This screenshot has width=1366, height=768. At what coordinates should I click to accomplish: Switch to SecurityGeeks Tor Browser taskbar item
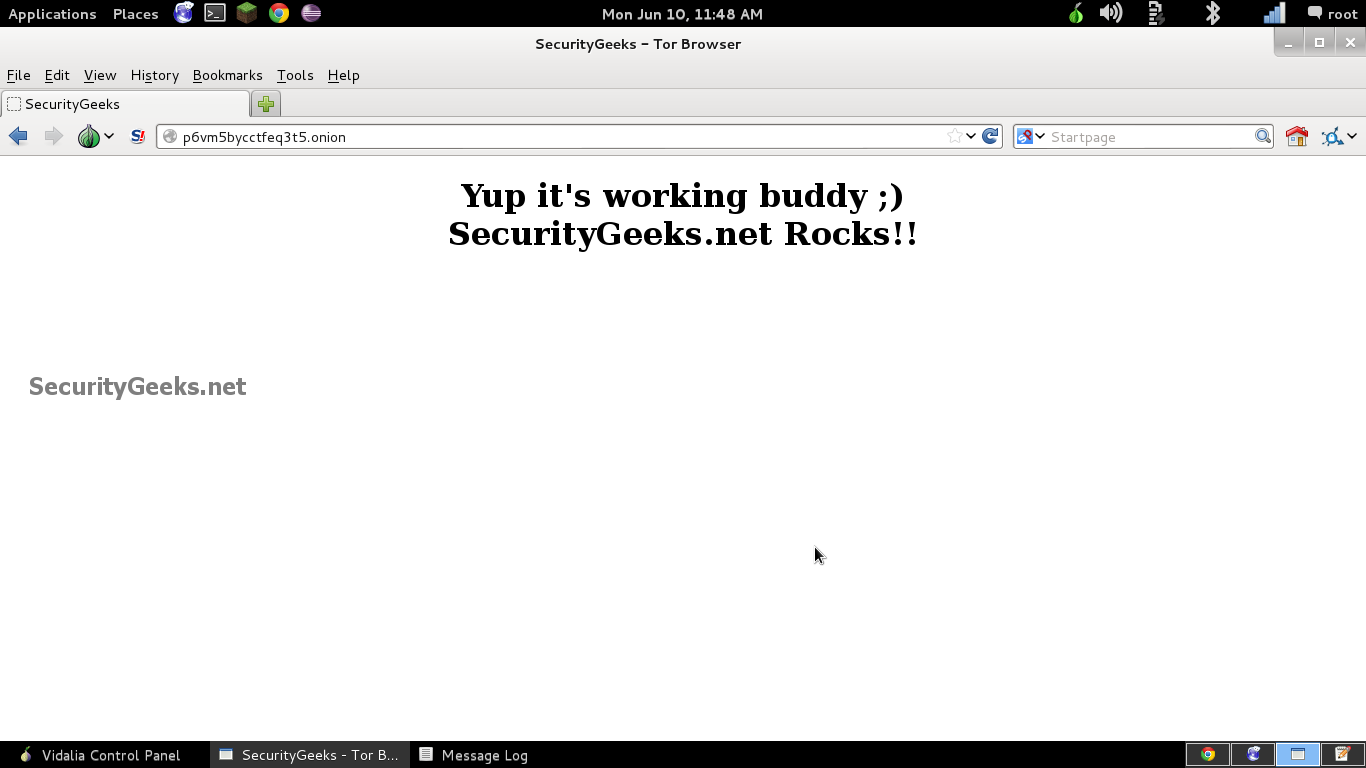pos(310,755)
